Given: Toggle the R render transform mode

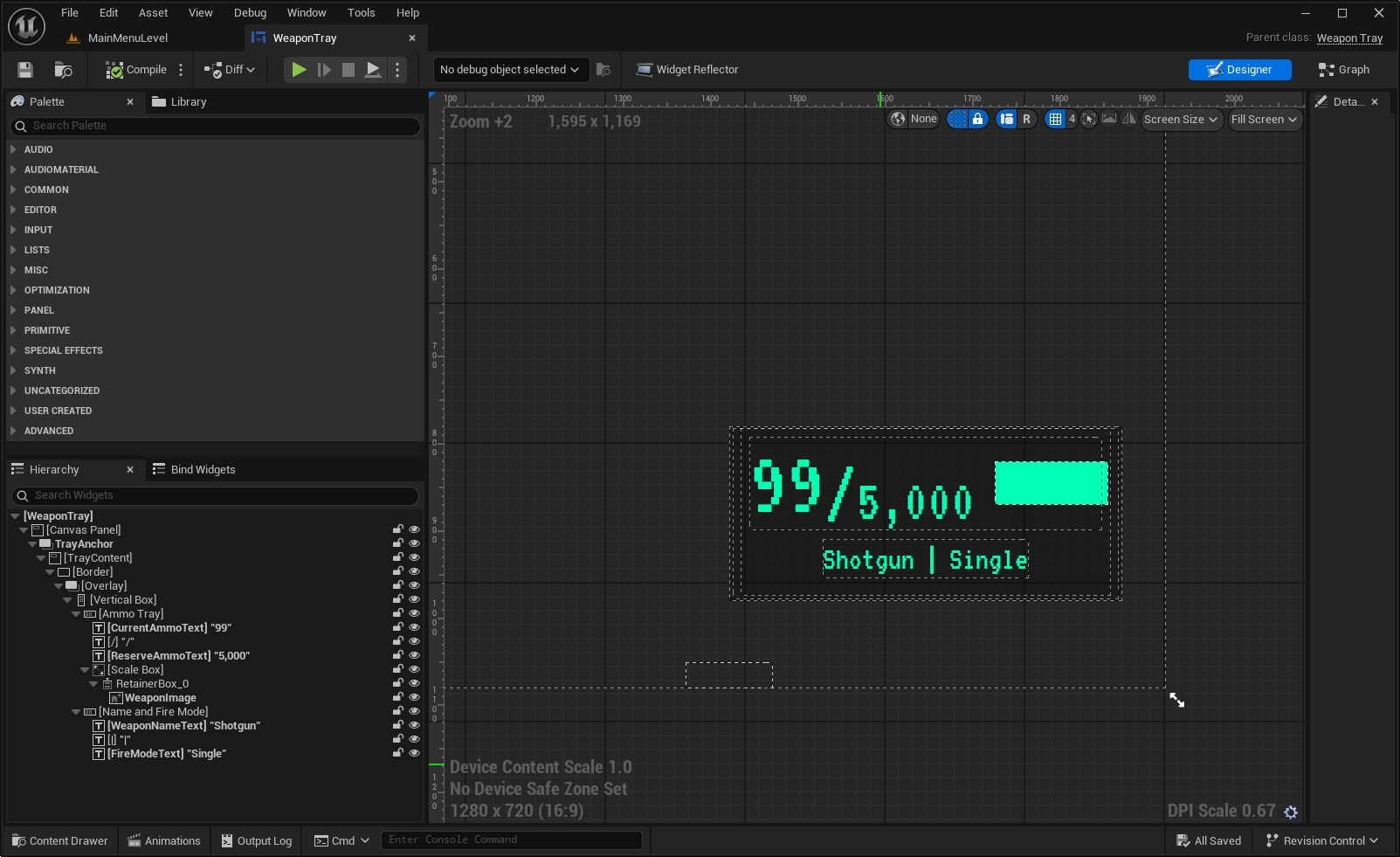Looking at the screenshot, I should [x=1027, y=120].
